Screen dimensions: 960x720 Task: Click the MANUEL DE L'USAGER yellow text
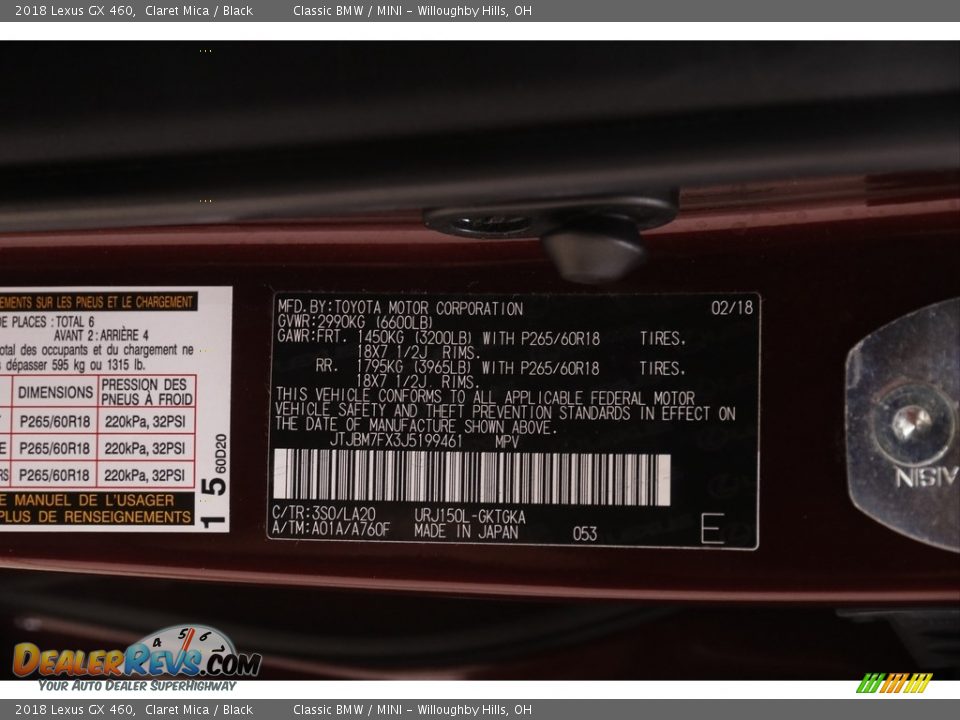(94, 501)
